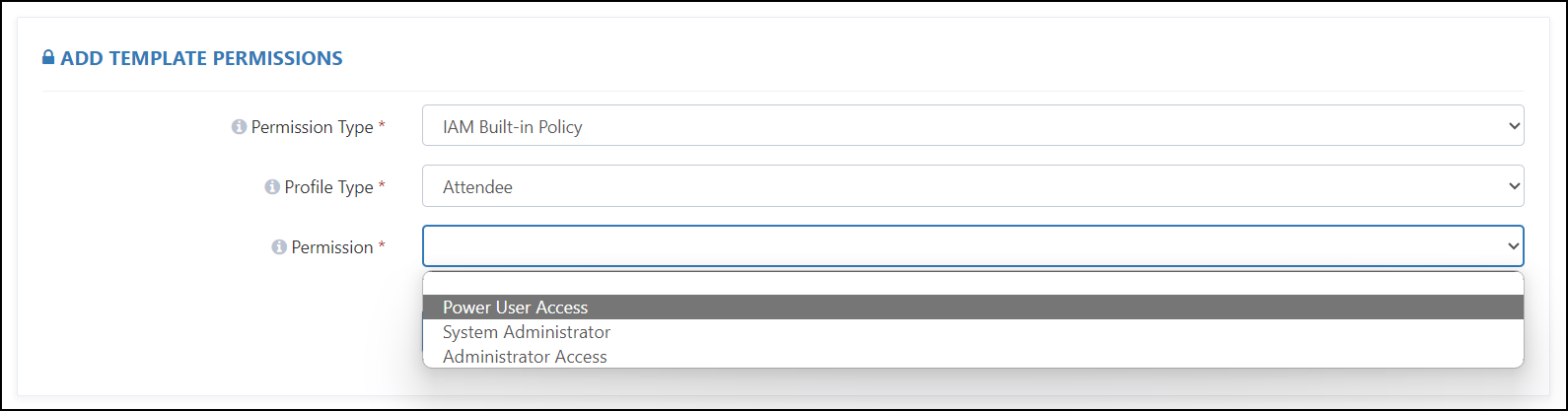Click the chevron arrow of the Permission field
1568x411 pixels.
(x=1514, y=246)
